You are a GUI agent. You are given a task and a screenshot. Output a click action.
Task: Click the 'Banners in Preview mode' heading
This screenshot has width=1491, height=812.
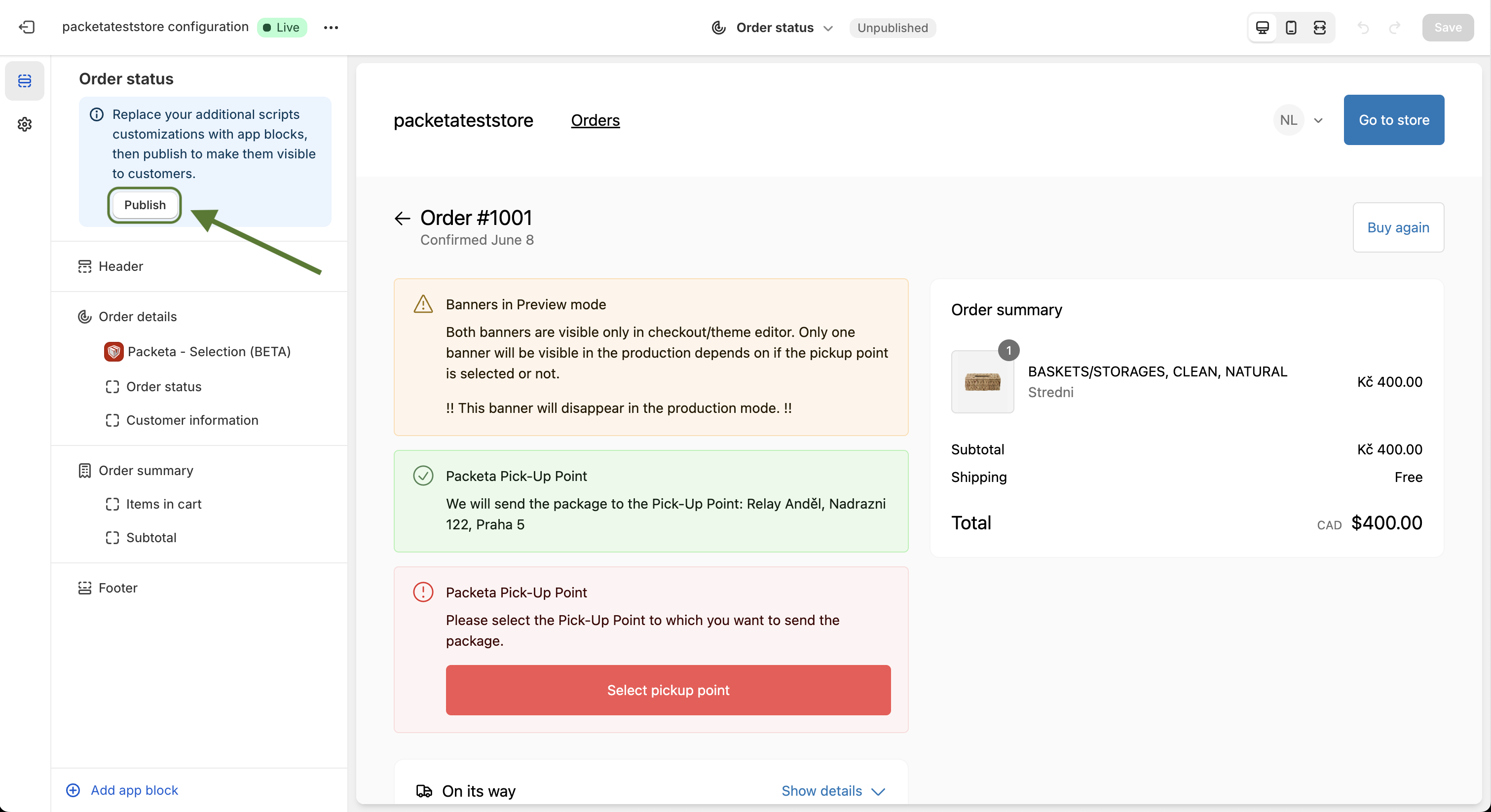525,304
